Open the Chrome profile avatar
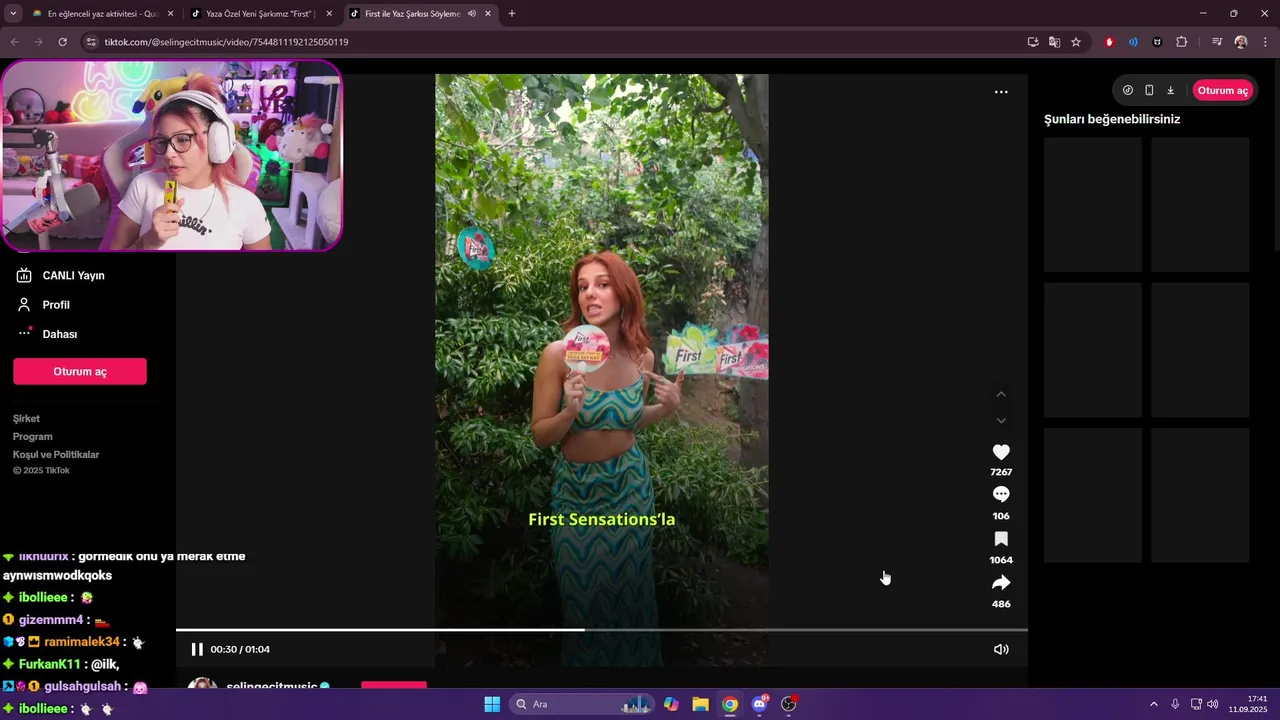 1241,42
